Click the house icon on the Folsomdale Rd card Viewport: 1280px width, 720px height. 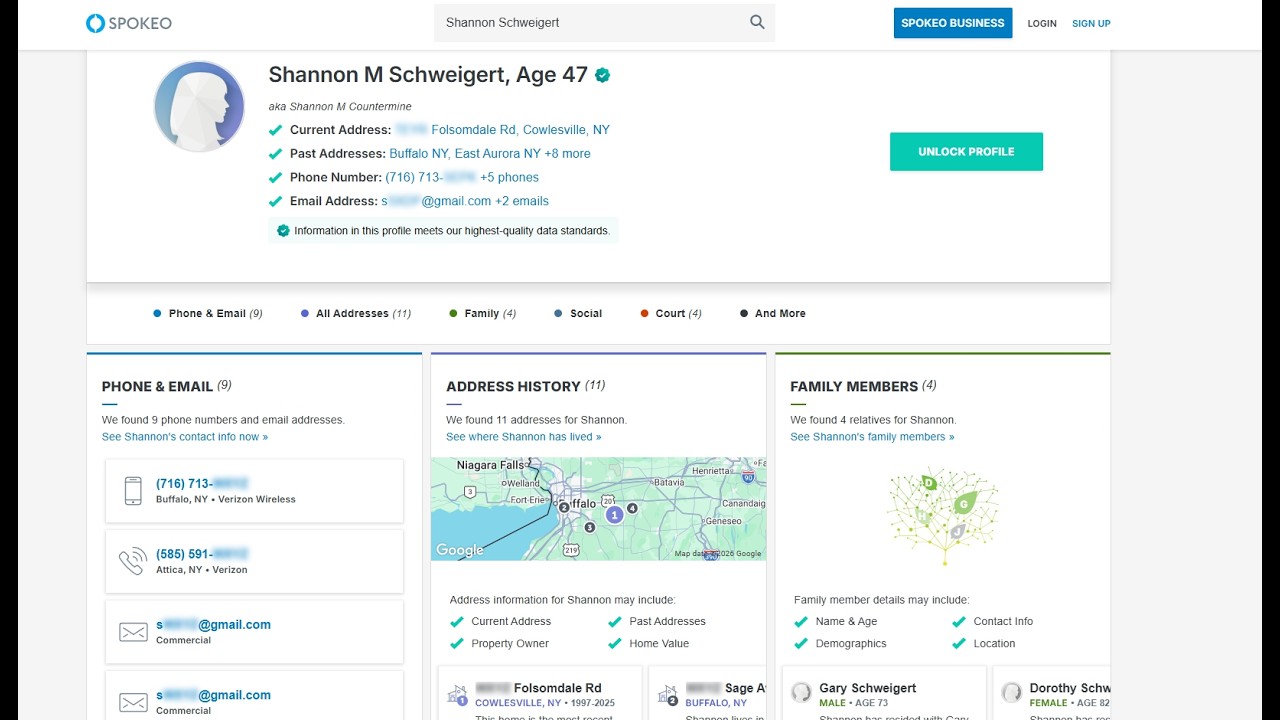[x=458, y=694]
